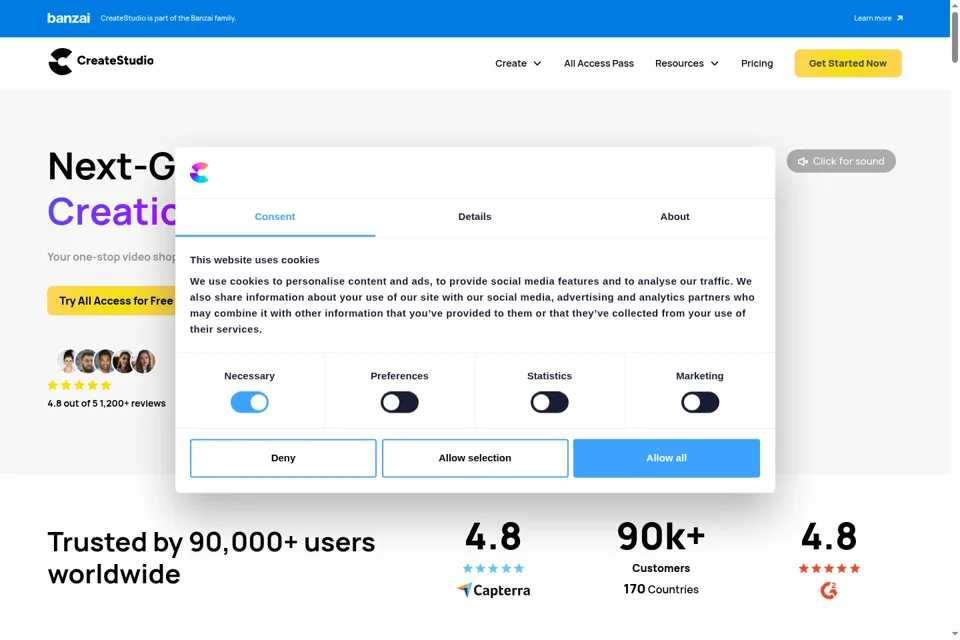
Task: Open the All Access Pass page
Action: [x=599, y=64]
